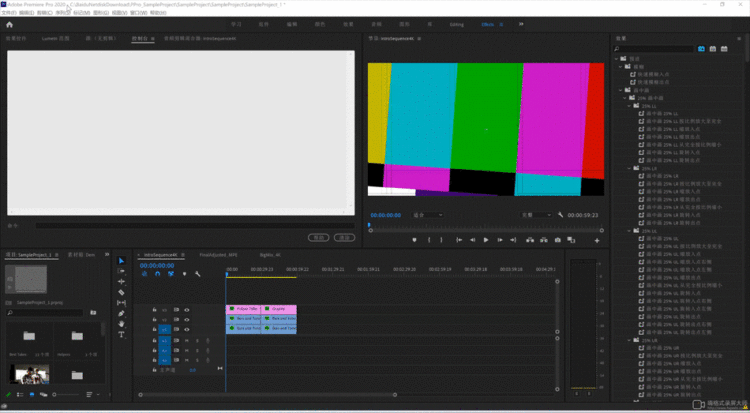Select the Pen tool
Image resolution: width=750 pixels, height=413 pixels.
[x=122, y=313]
